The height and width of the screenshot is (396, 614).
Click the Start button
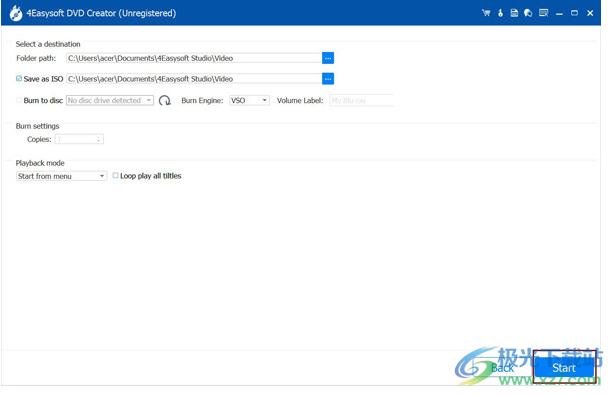click(x=564, y=368)
